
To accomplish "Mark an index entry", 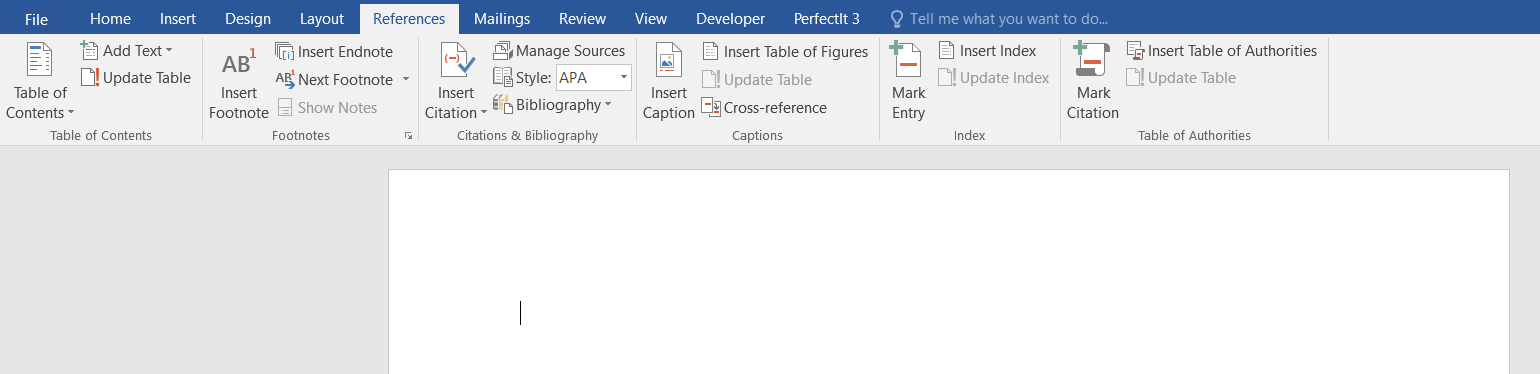I will (908, 80).
